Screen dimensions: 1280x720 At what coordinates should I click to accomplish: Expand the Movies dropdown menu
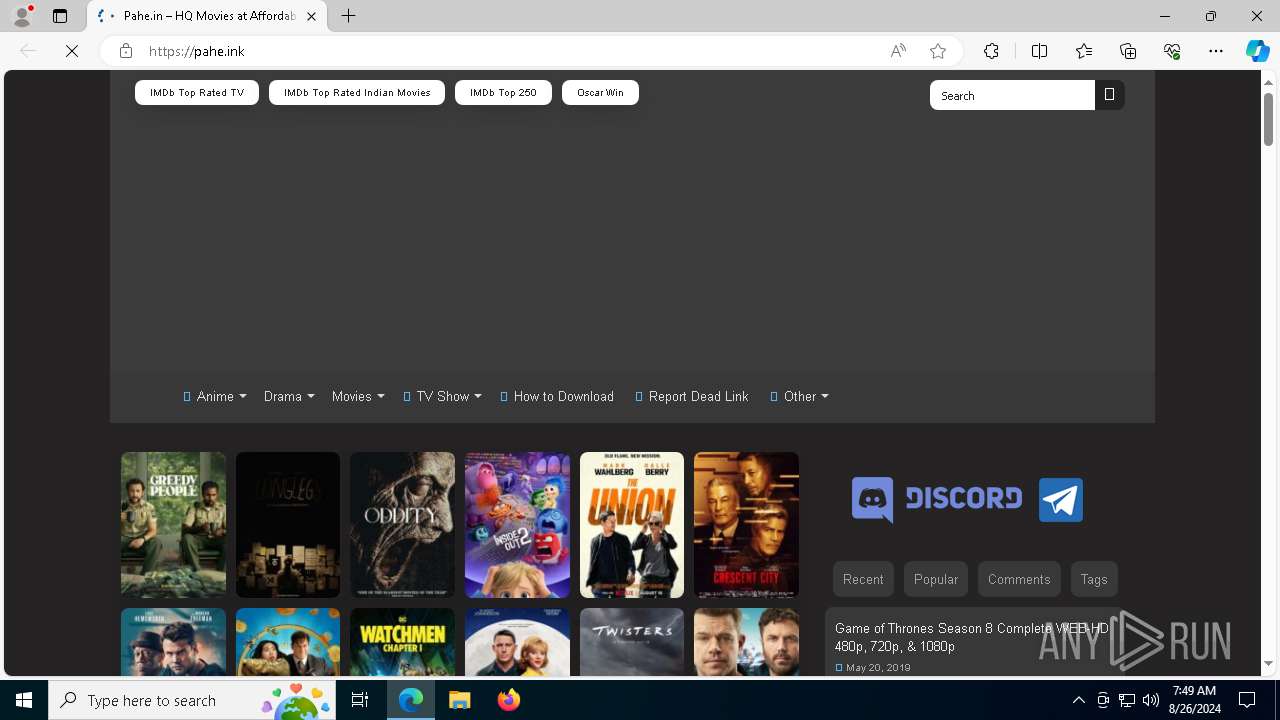[x=358, y=397]
